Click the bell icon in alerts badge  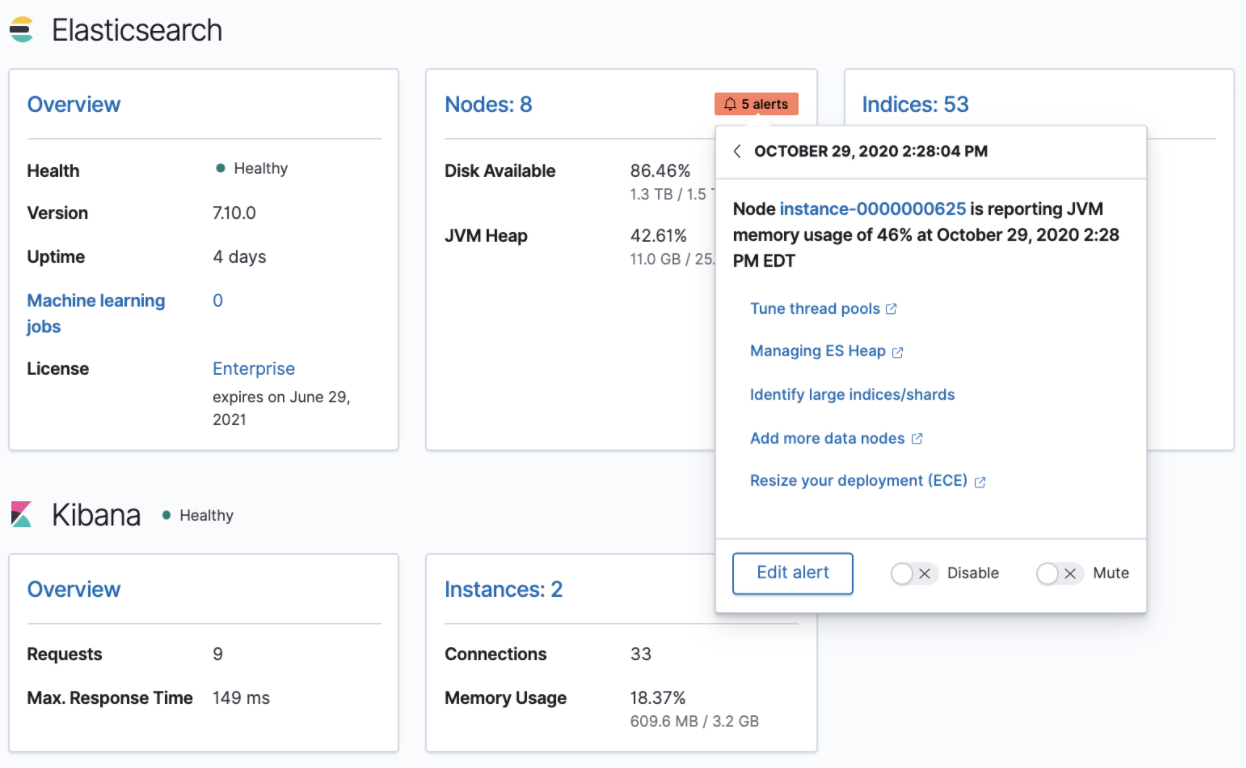point(730,104)
